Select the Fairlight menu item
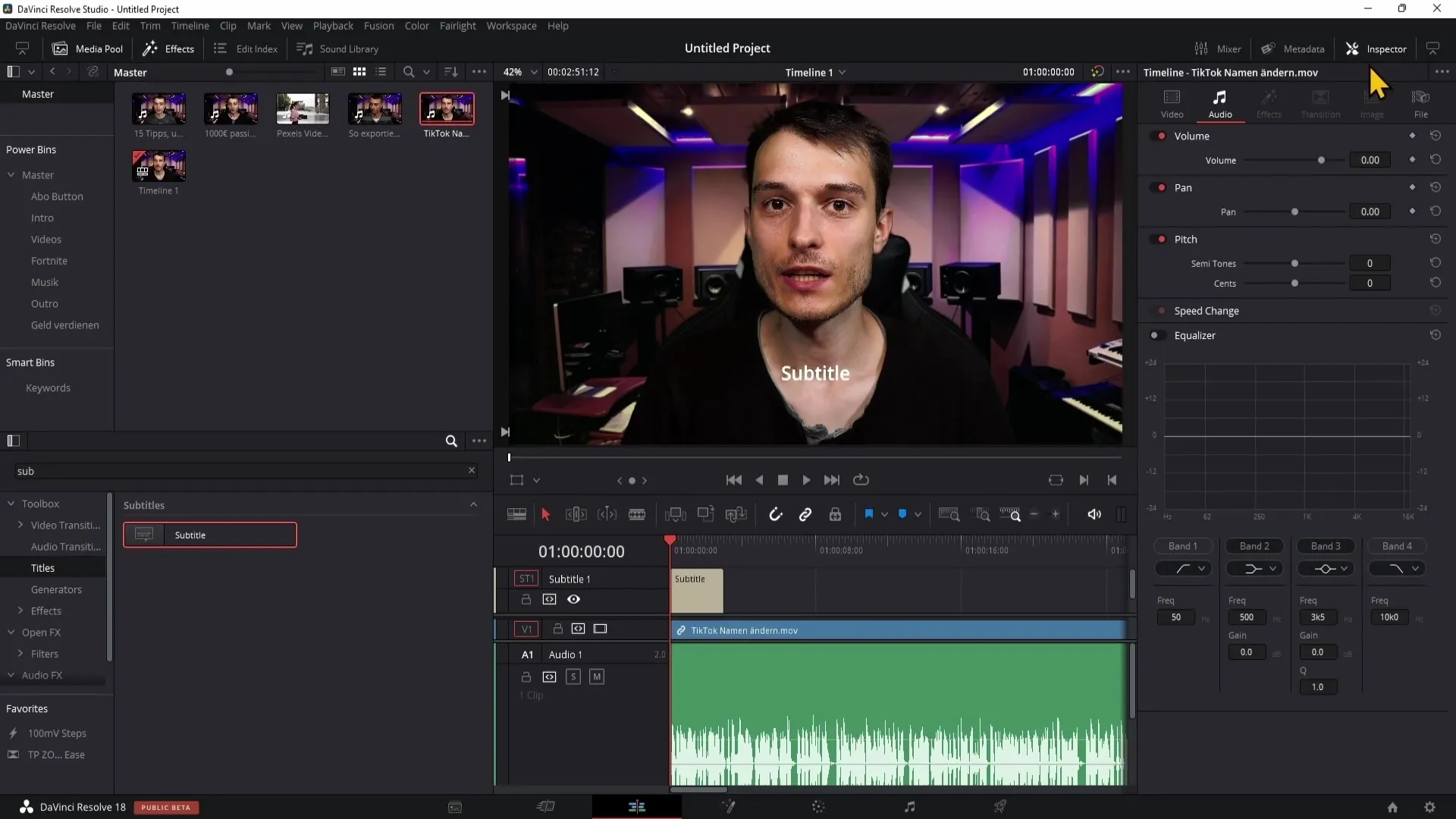The width and height of the screenshot is (1456, 819). click(x=458, y=25)
